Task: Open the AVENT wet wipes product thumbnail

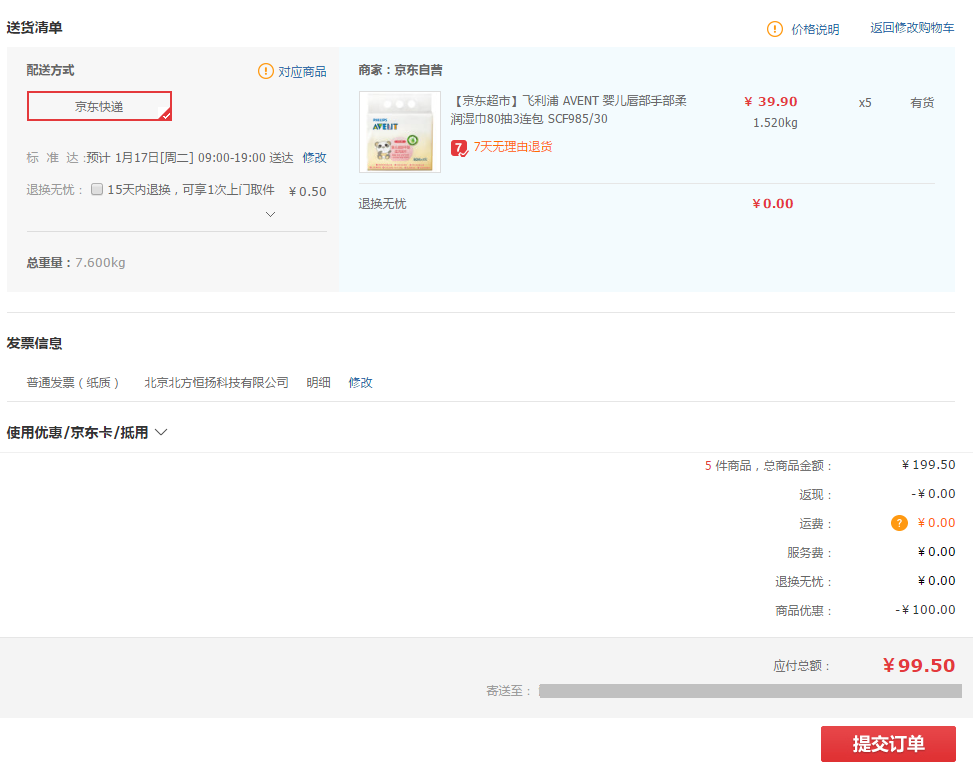Action: pos(400,132)
